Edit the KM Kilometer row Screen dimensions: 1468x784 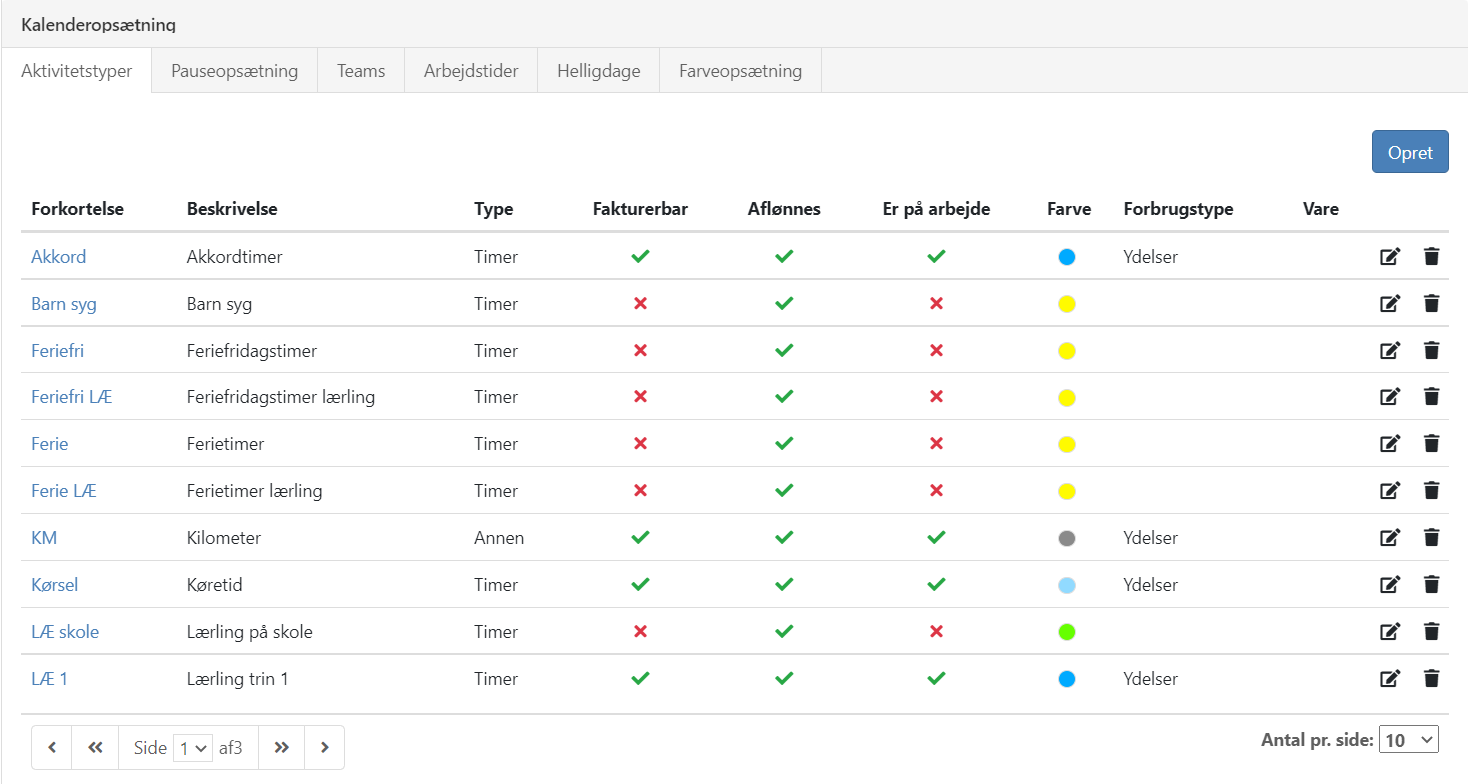(1390, 538)
